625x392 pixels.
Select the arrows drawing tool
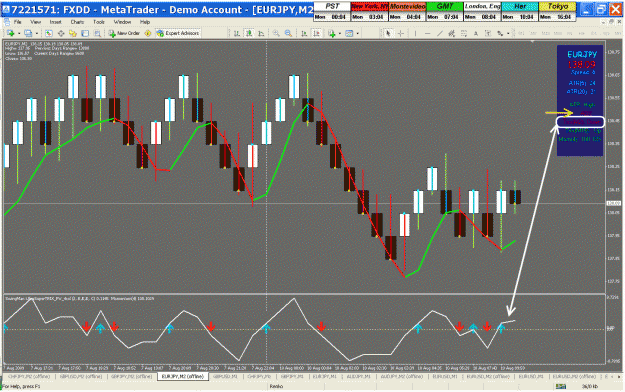[500, 33]
